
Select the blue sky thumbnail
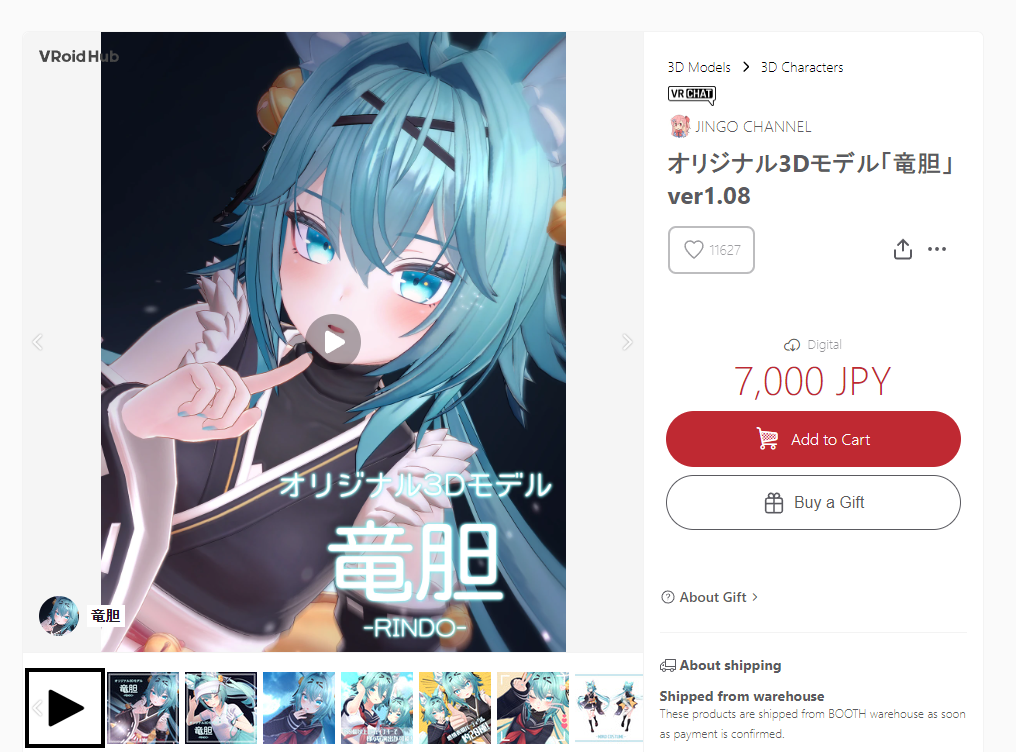(299, 708)
